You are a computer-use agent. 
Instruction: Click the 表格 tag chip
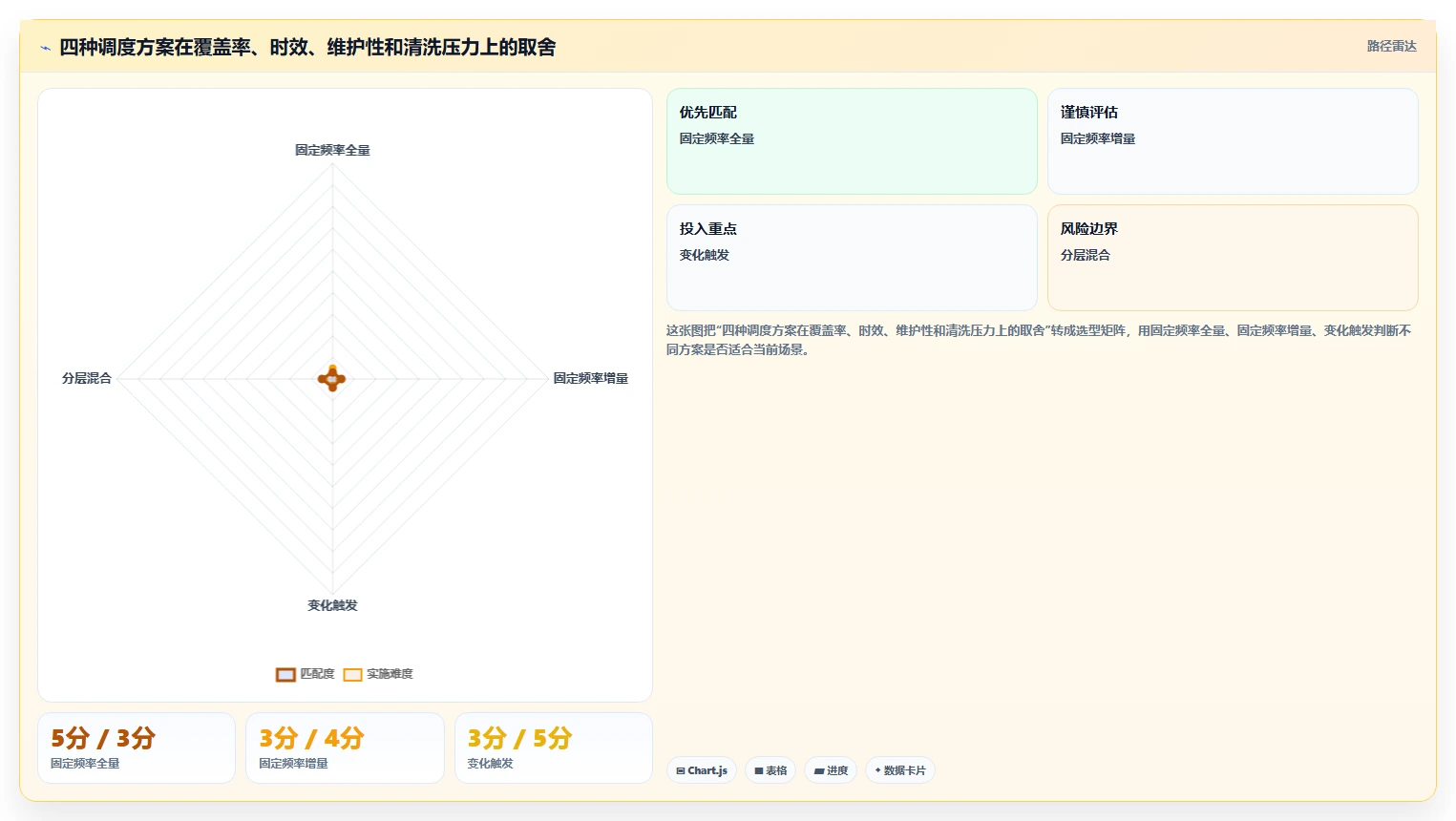(770, 770)
